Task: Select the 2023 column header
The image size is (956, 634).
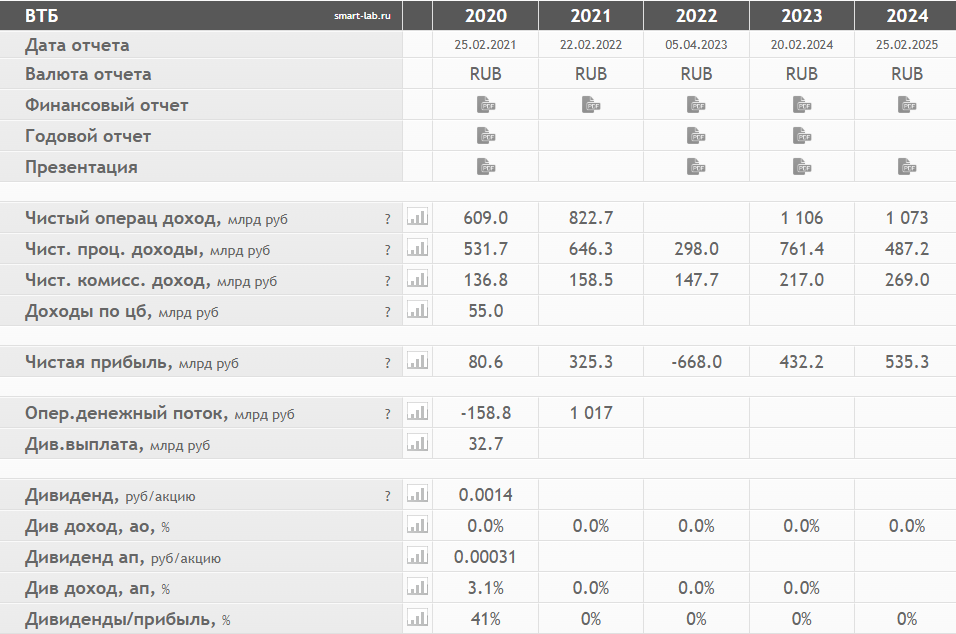Action: (x=802, y=15)
